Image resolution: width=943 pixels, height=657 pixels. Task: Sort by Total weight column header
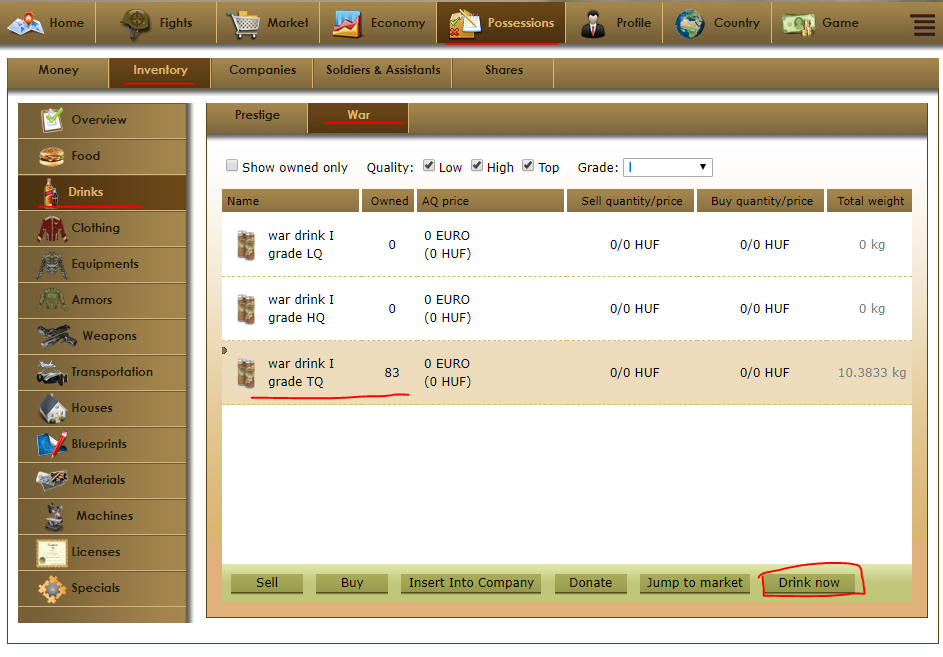(870, 201)
